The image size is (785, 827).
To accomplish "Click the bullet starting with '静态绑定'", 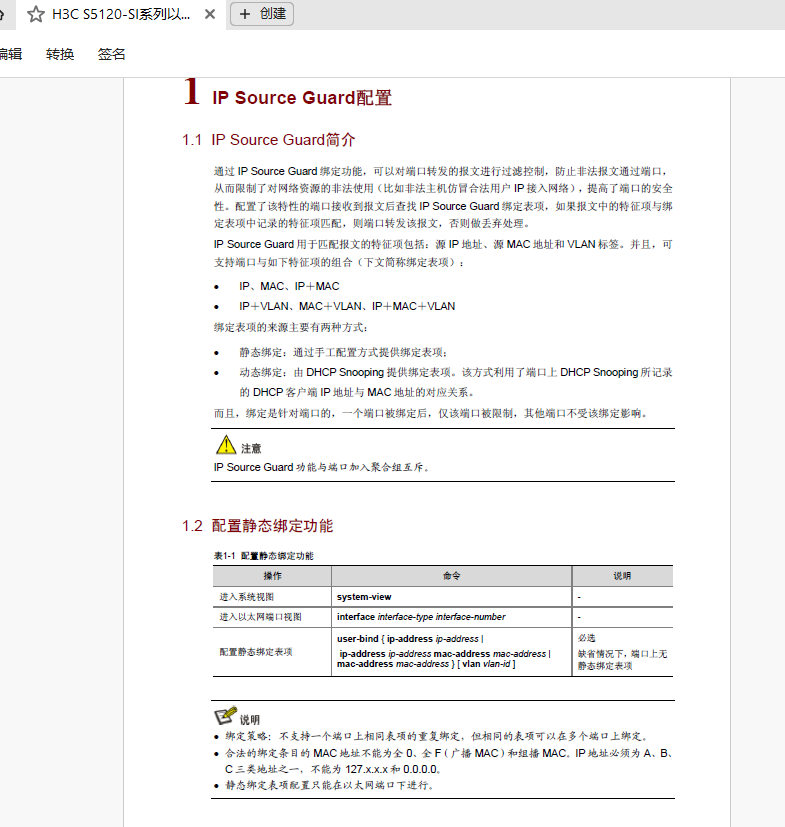I will pyautogui.click(x=344, y=352).
